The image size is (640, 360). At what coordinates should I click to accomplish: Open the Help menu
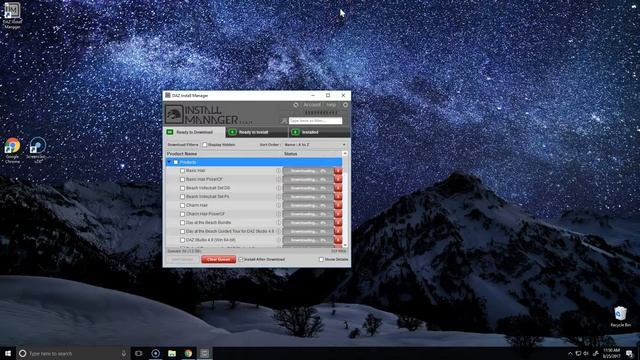[x=331, y=105]
